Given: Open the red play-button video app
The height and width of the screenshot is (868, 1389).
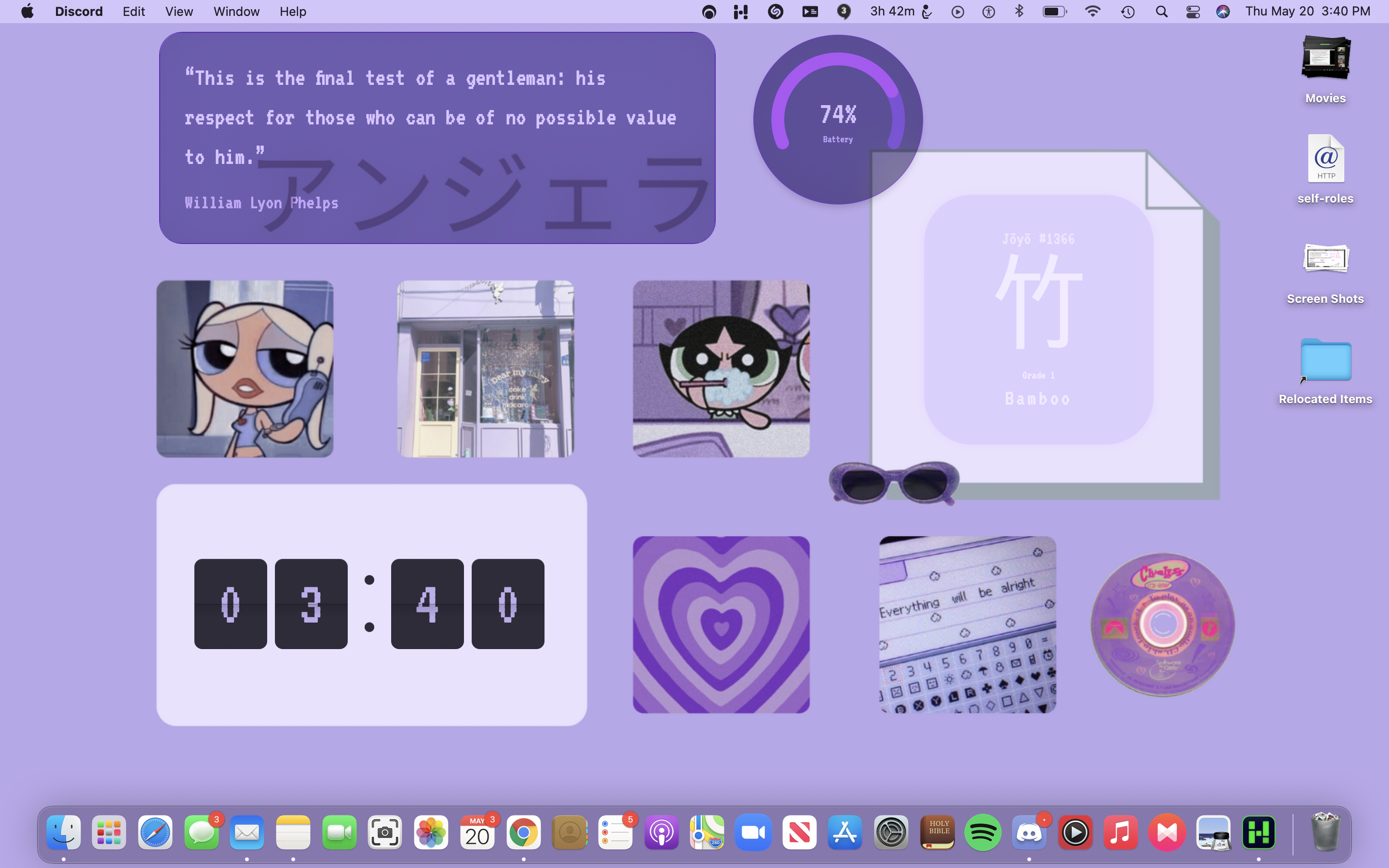Looking at the screenshot, I should pos(1076,832).
